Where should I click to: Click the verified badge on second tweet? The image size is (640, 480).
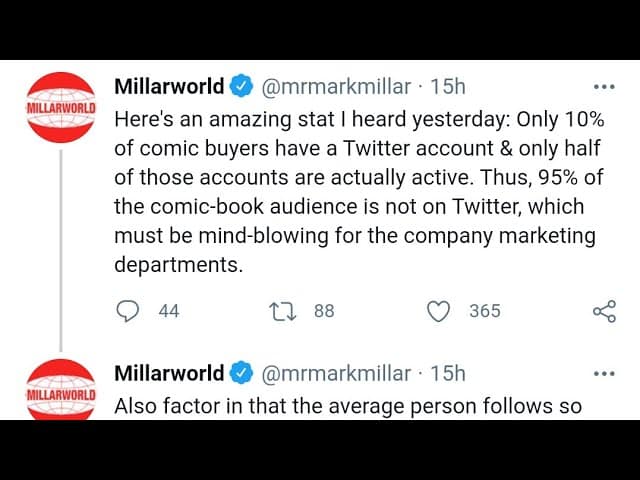[242, 374]
